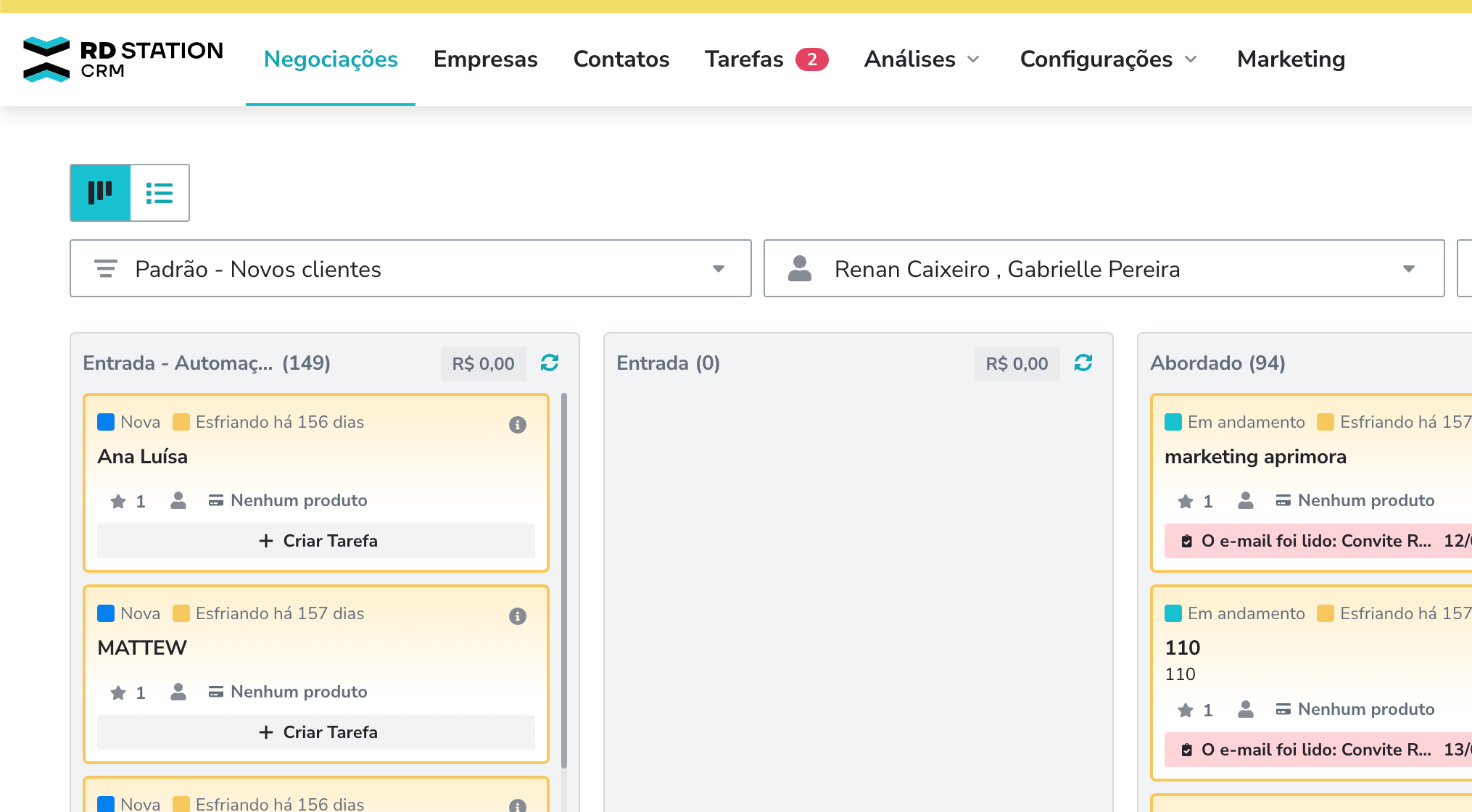Open the Padrão - Novos clientes funnel dropdown
The width and height of the screenshot is (1472, 812).
(x=410, y=269)
